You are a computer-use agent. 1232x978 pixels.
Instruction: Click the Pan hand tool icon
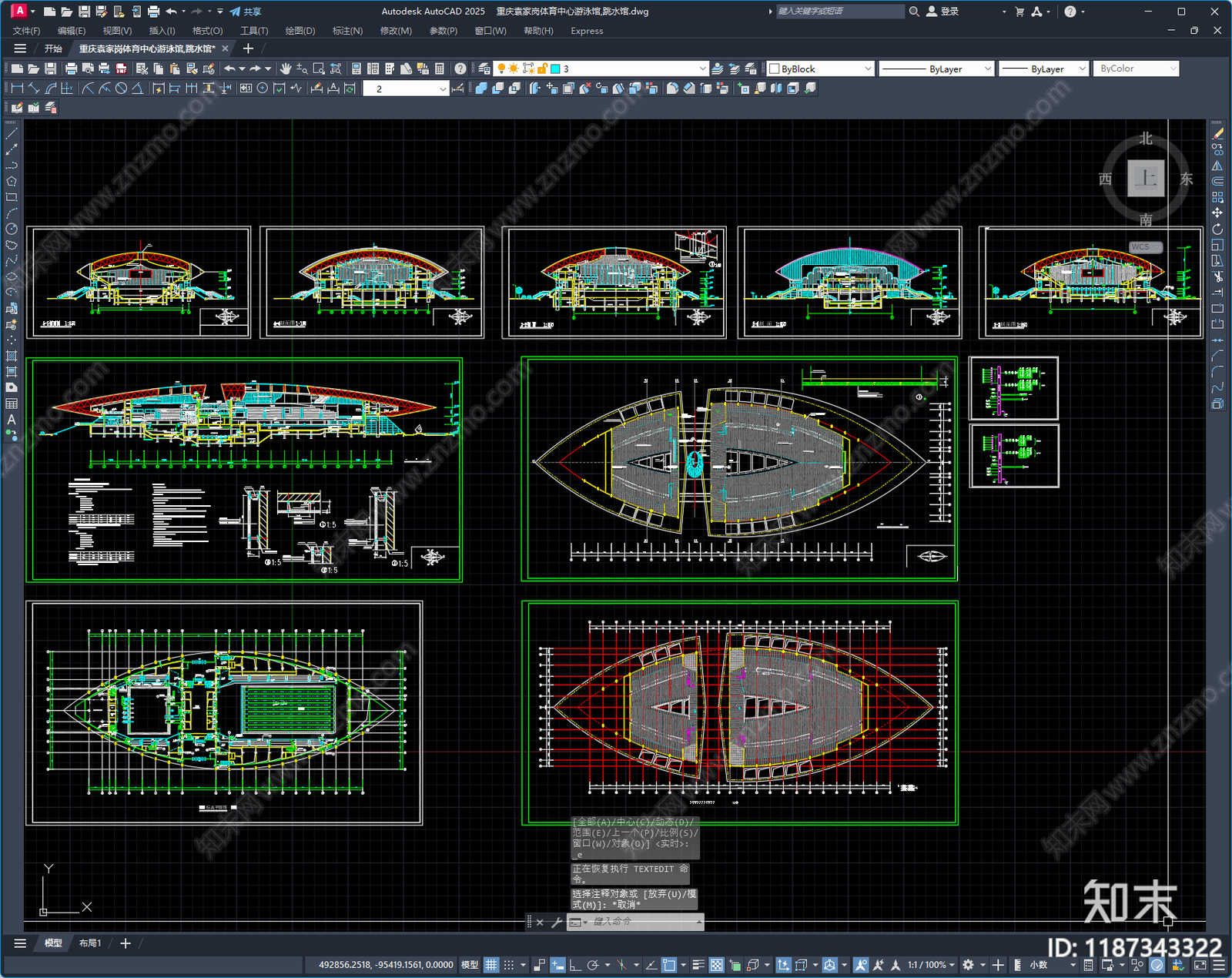pos(286,69)
